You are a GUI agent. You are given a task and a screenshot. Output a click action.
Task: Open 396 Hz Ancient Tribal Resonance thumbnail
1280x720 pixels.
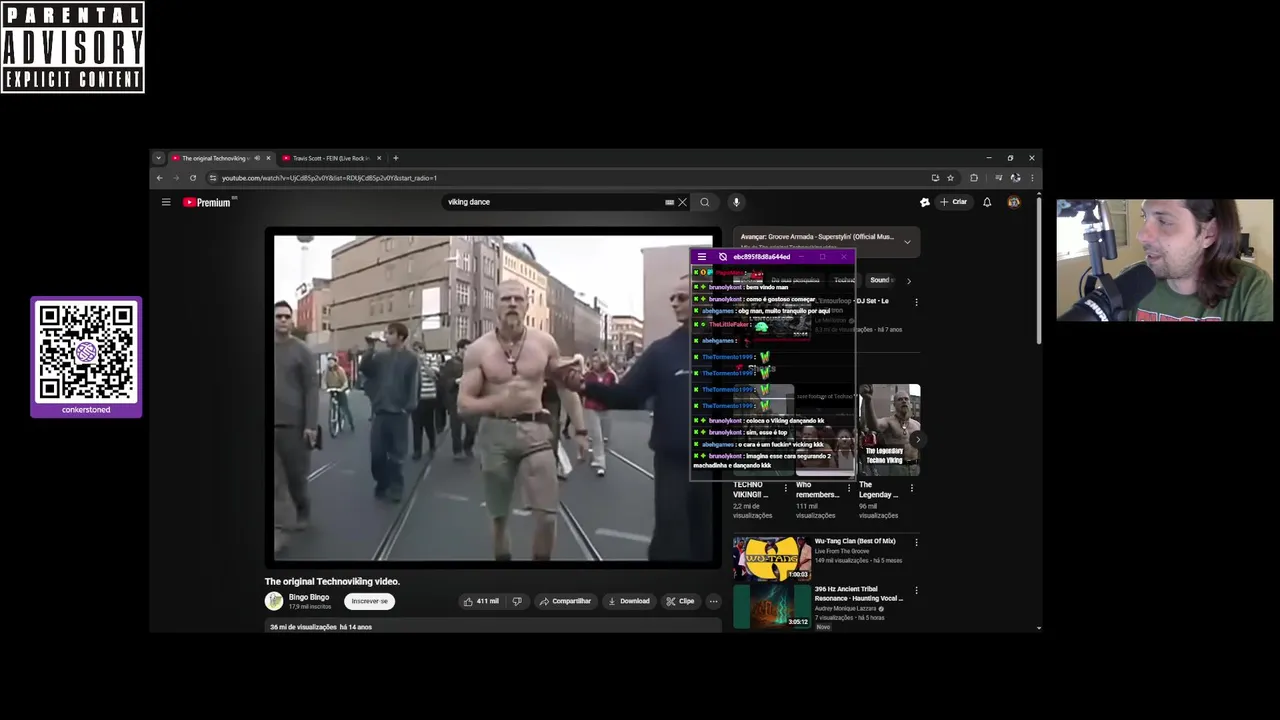(x=772, y=607)
